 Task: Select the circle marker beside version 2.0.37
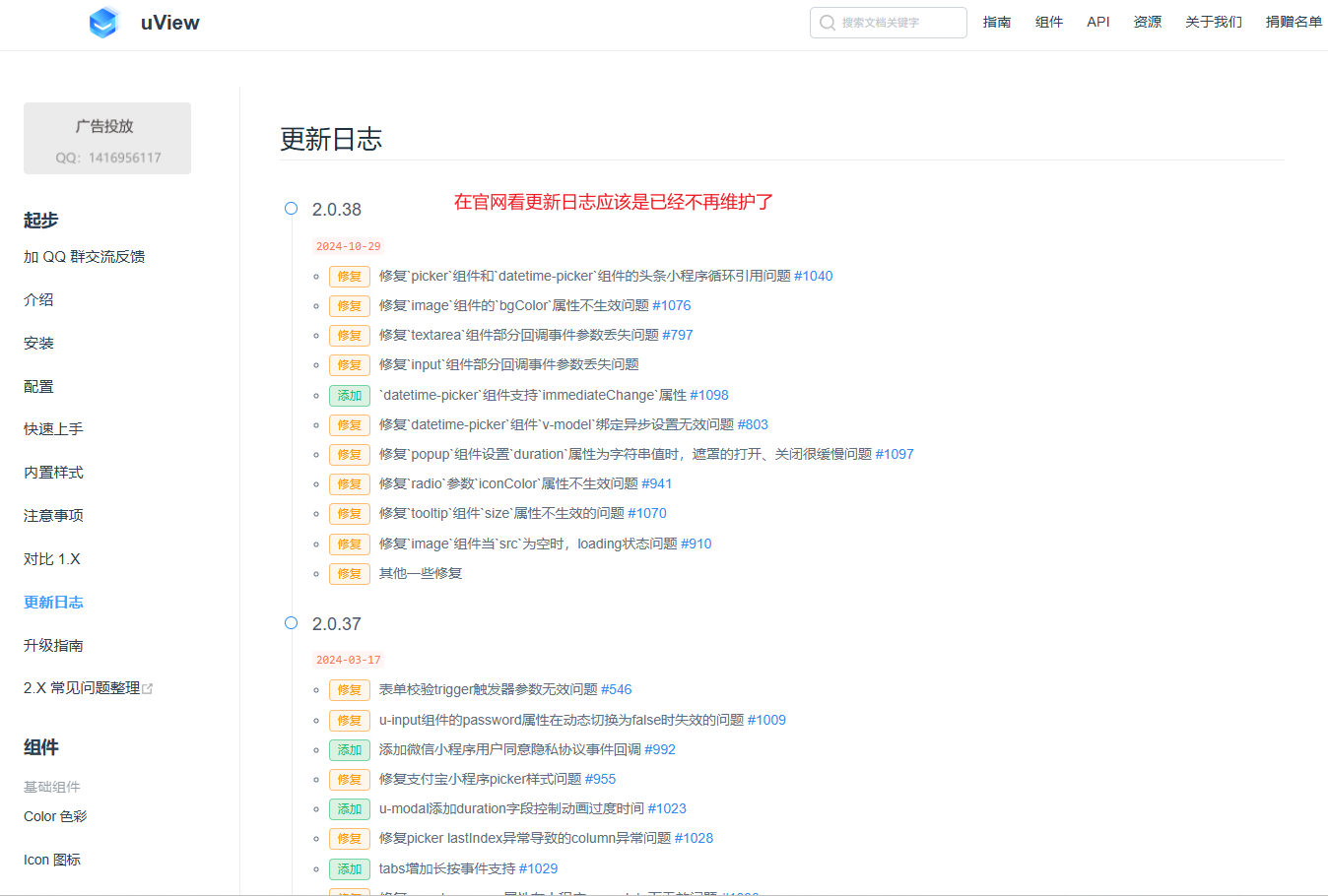click(x=291, y=622)
